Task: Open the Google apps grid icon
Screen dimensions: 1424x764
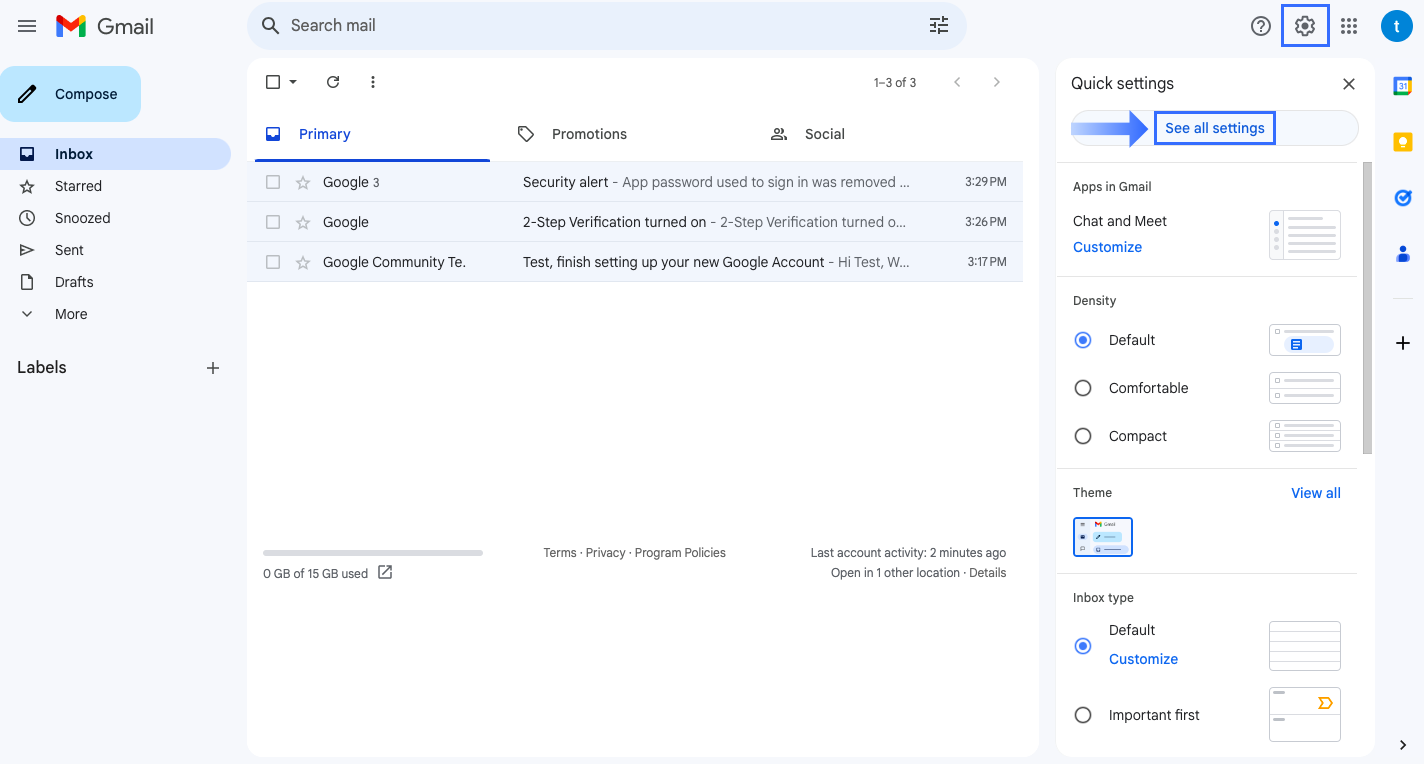Action: 1349,26
